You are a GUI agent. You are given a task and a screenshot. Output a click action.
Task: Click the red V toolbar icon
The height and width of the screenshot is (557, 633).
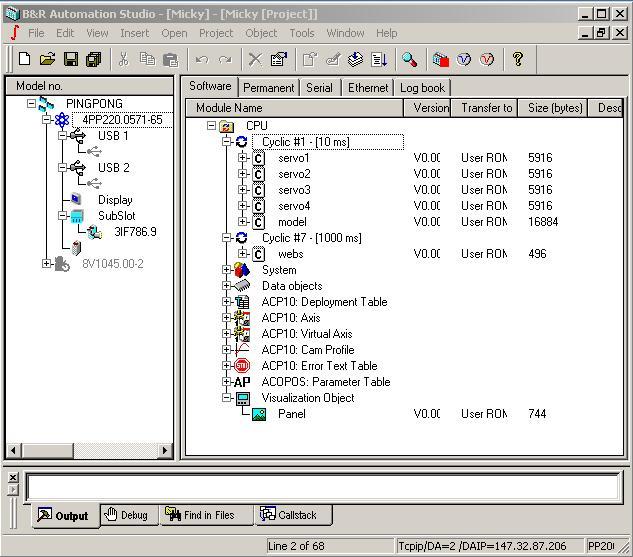[x=487, y=59]
